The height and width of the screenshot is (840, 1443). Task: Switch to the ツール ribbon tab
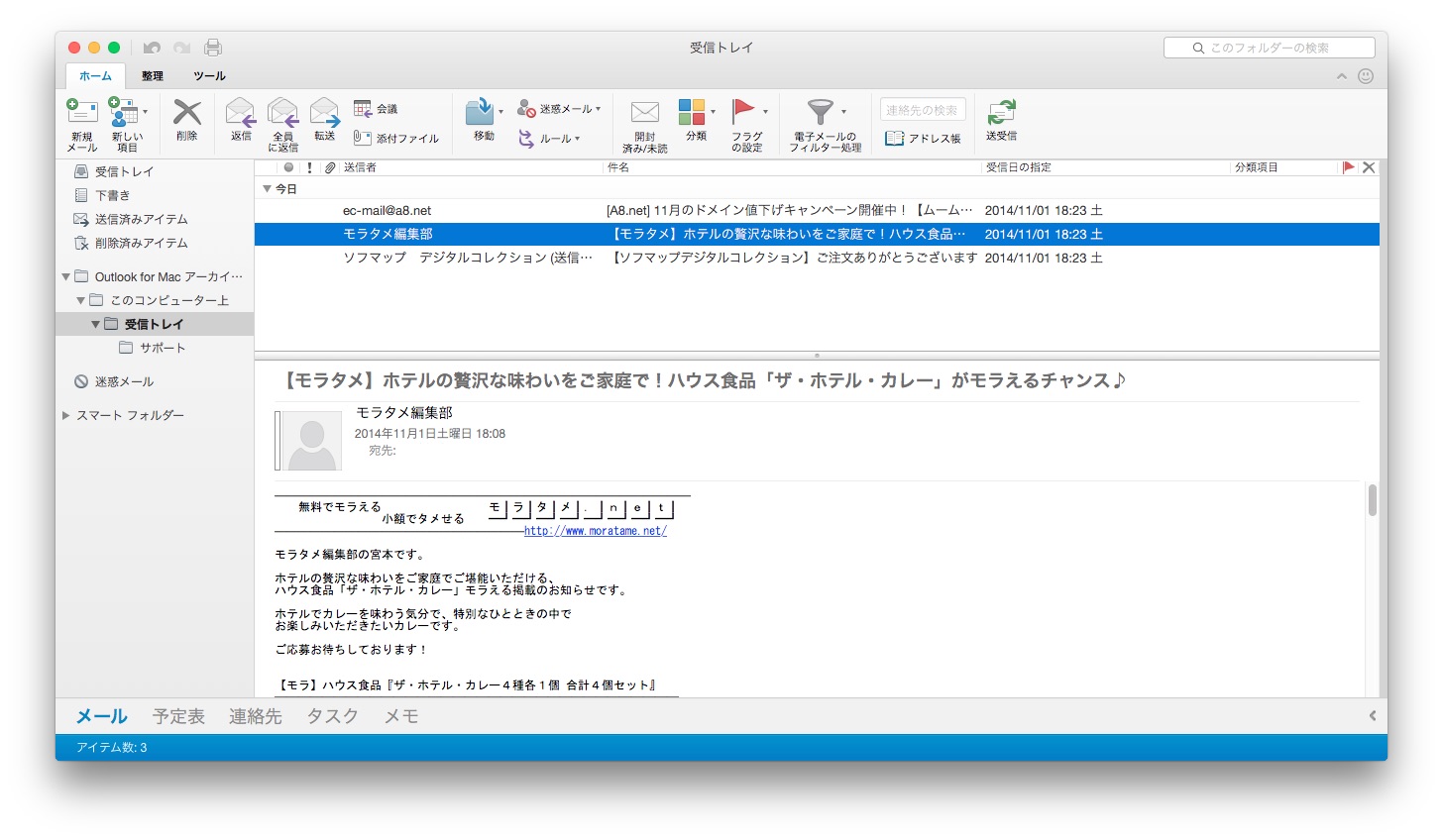coord(209,76)
